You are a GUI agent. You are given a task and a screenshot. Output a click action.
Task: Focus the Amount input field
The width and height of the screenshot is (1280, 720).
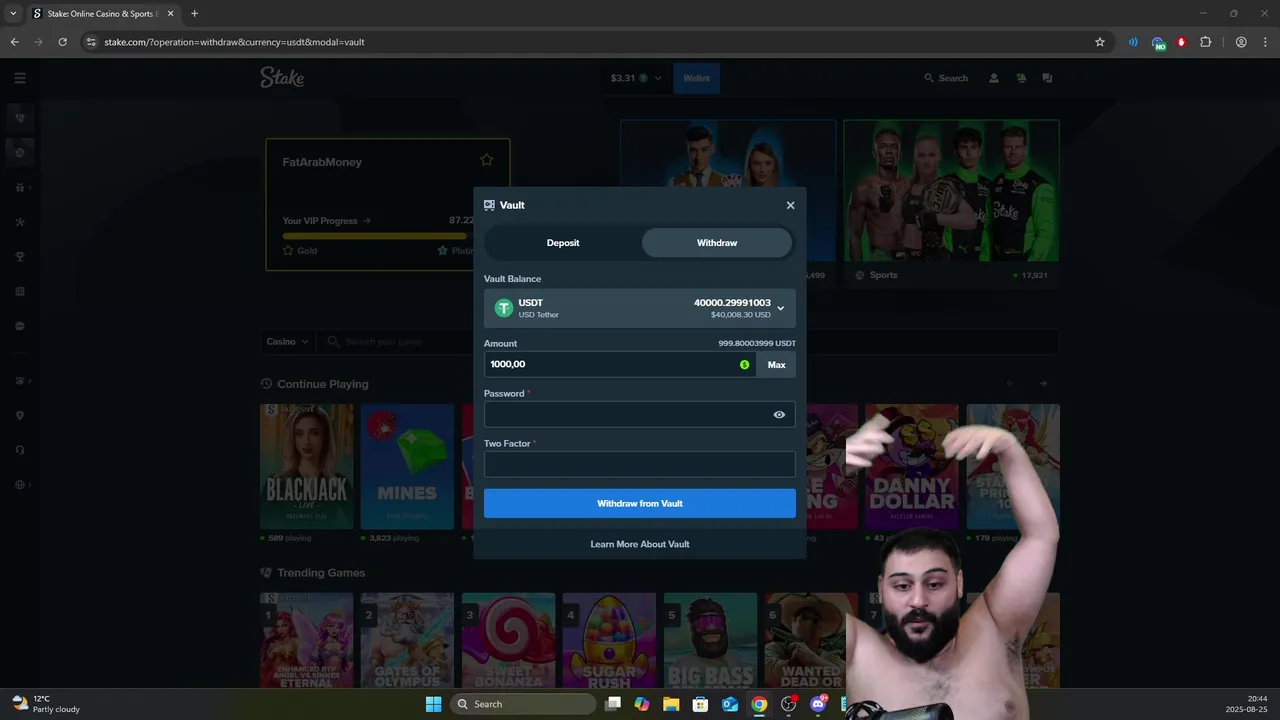[x=620, y=364]
